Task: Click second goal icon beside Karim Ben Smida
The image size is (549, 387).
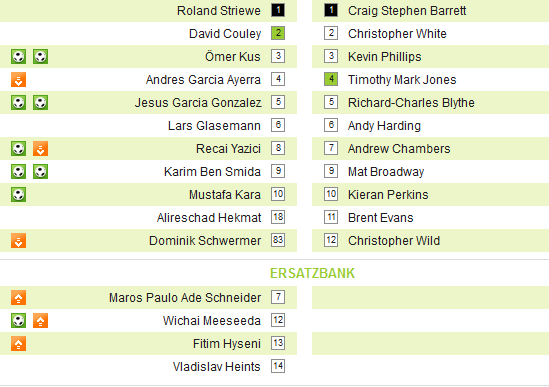Action: tap(41, 172)
